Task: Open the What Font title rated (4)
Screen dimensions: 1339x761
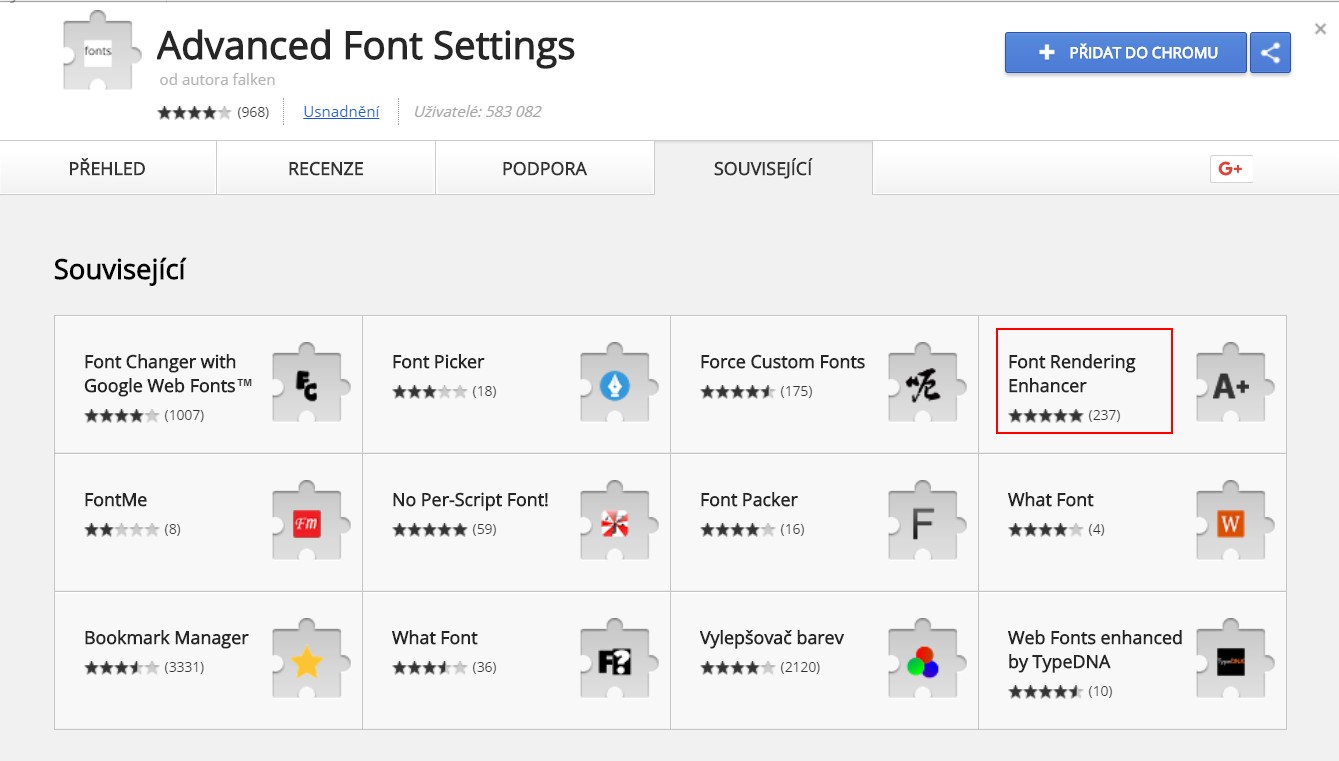Action: pyautogui.click(x=1051, y=500)
